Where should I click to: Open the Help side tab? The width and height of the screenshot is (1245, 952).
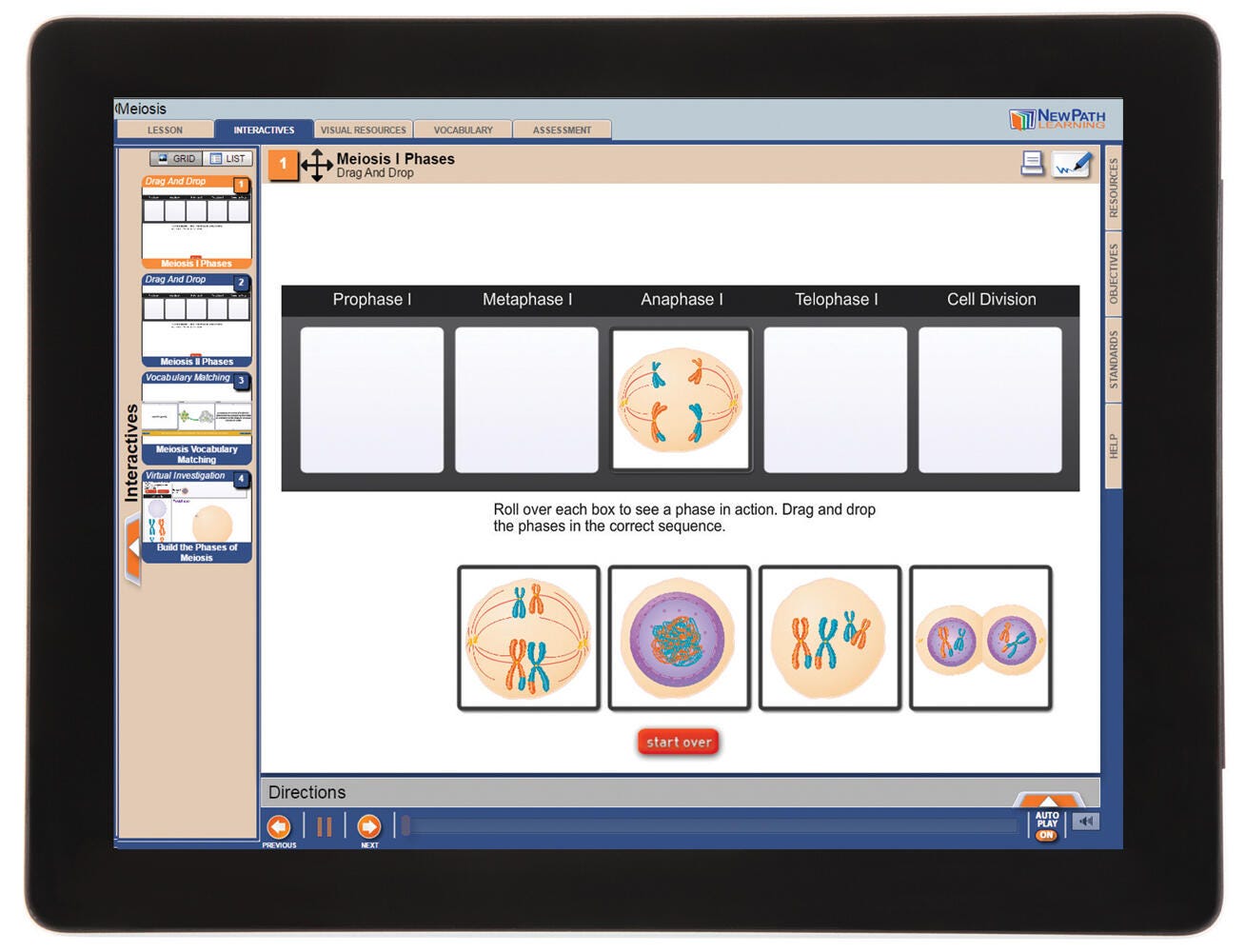pyautogui.click(x=1113, y=446)
